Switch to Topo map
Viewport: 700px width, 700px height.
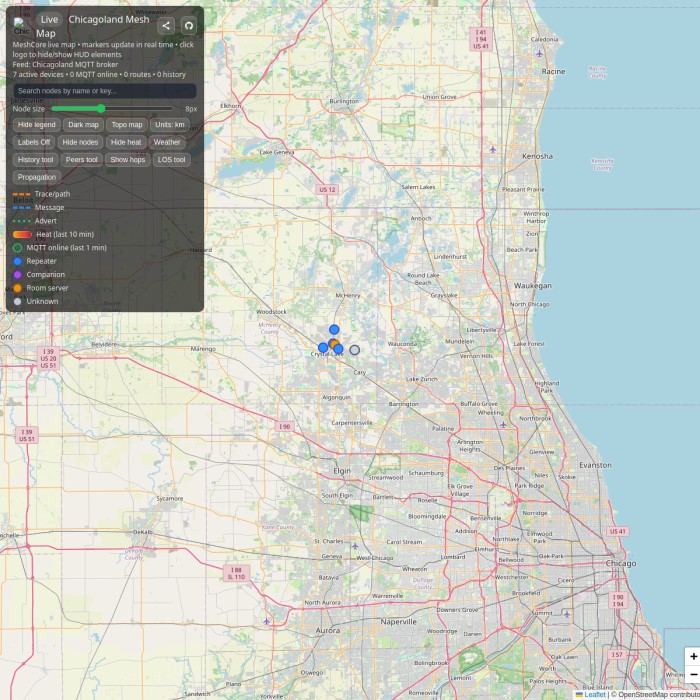coord(127,125)
